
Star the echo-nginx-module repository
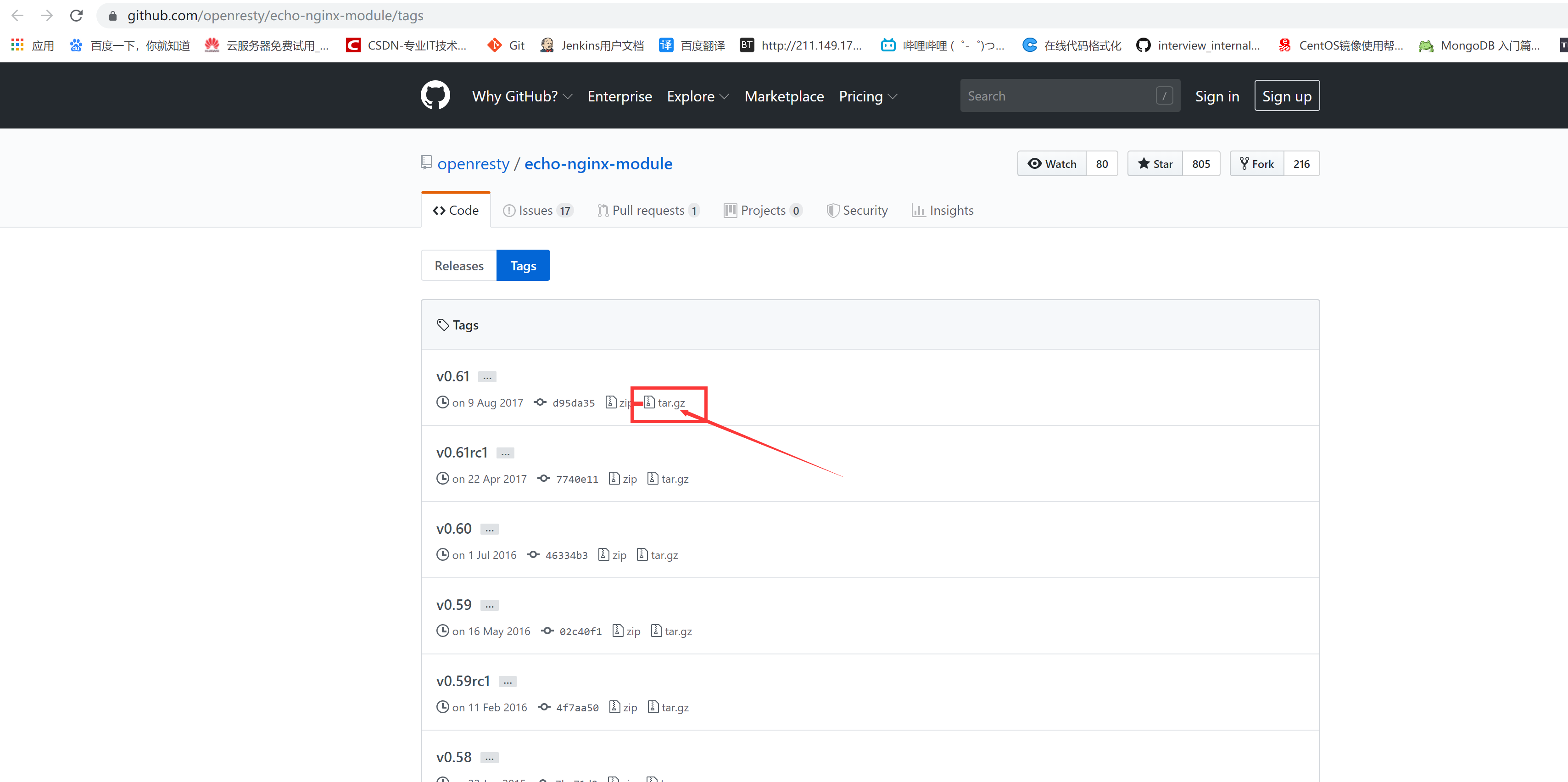point(1155,164)
